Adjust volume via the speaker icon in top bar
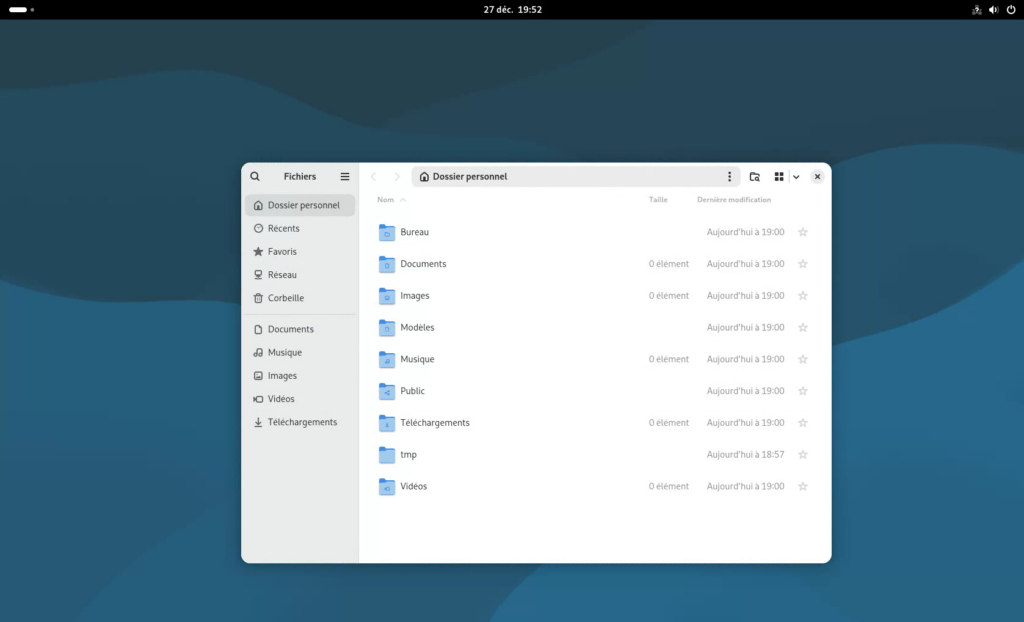The height and width of the screenshot is (622, 1024). coord(994,10)
